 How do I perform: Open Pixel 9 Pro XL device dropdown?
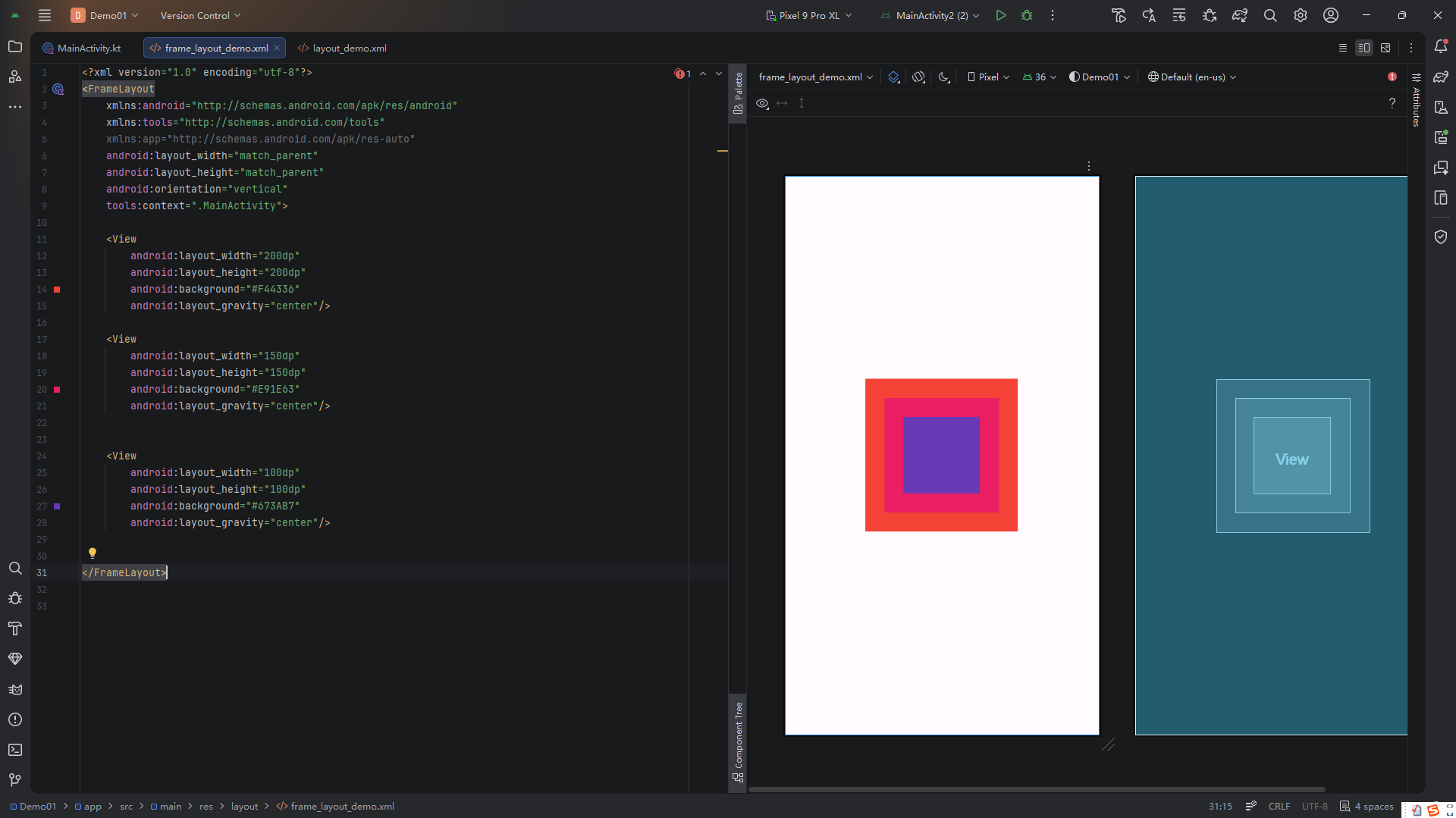(x=808, y=15)
